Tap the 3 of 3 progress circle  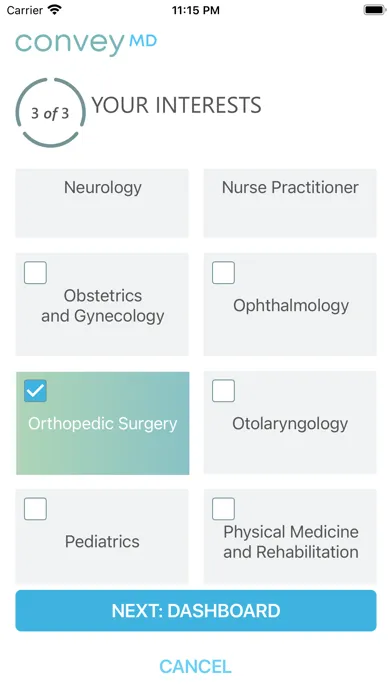tap(50, 113)
